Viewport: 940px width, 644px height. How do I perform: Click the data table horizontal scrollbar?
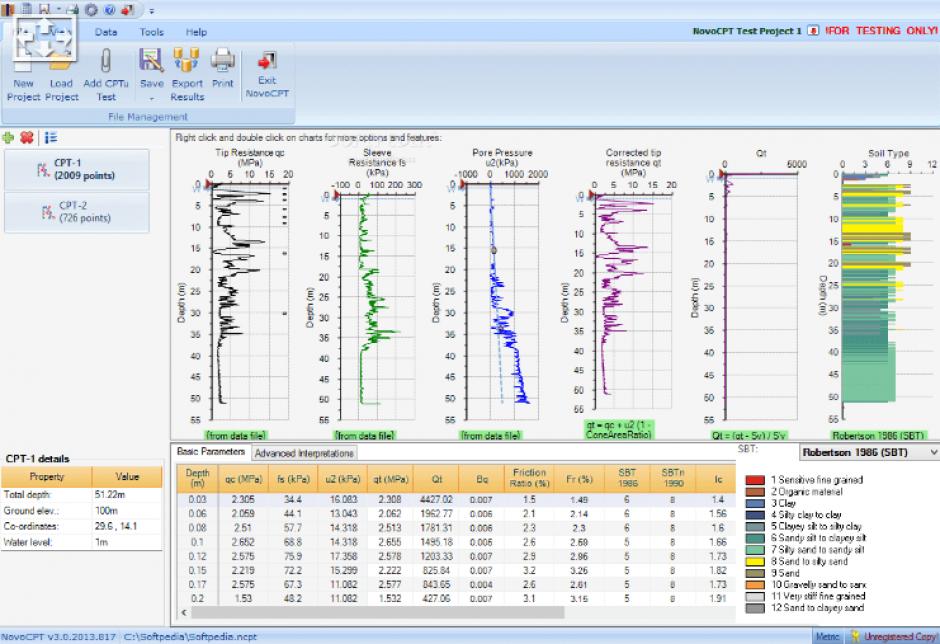[x=450, y=612]
